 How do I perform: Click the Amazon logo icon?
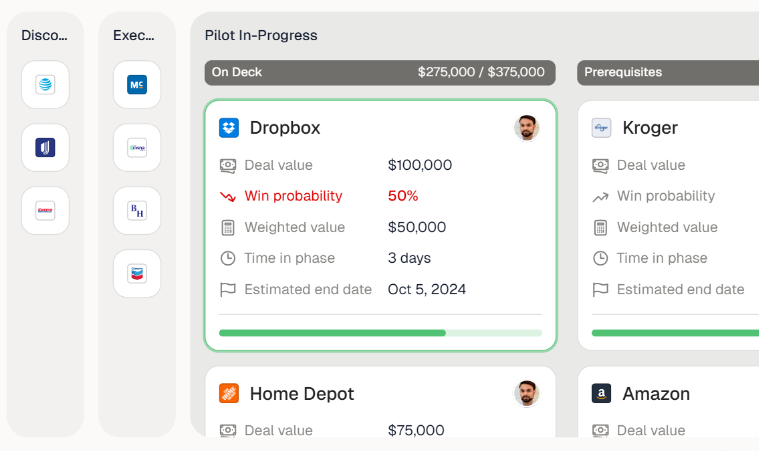pos(601,394)
